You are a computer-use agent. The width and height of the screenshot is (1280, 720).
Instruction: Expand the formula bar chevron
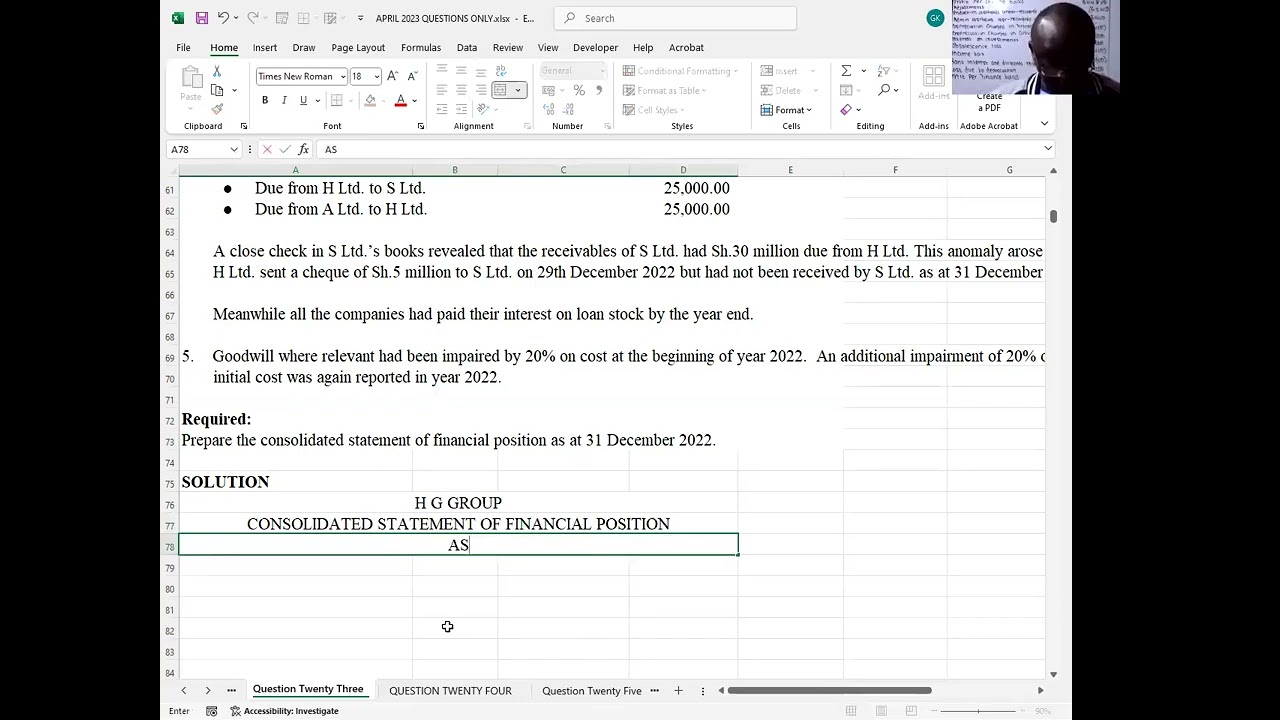(1048, 149)
